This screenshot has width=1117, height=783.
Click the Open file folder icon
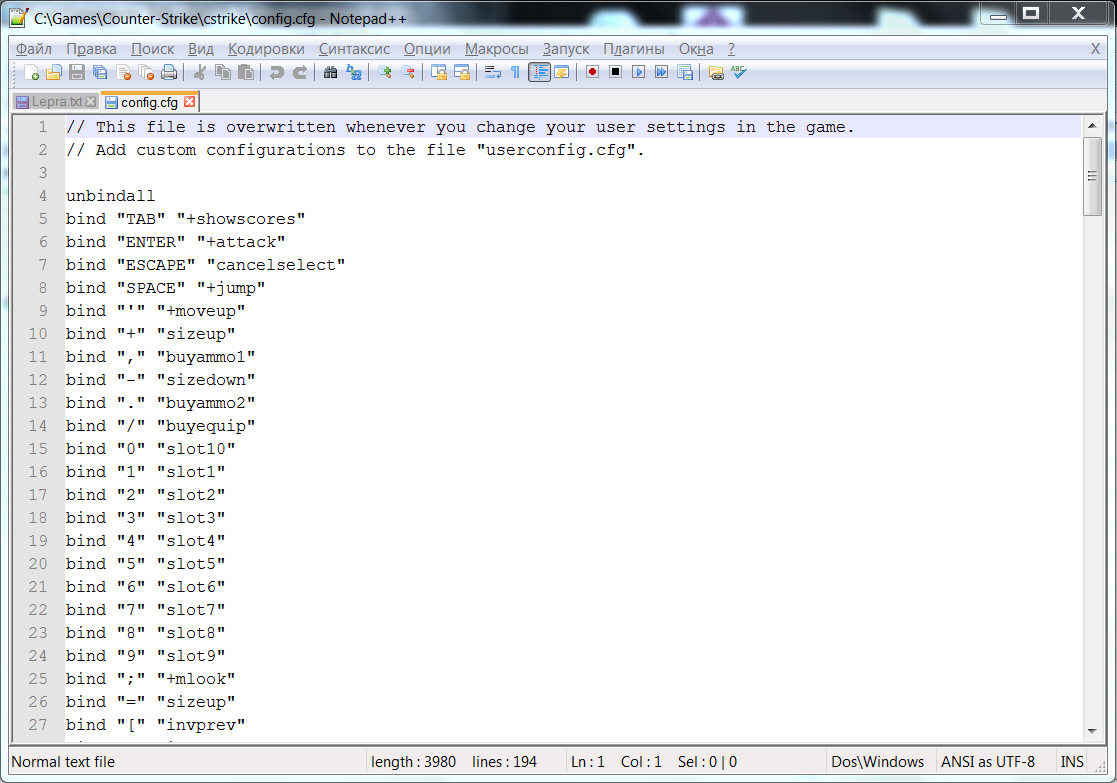pos(54,73)
